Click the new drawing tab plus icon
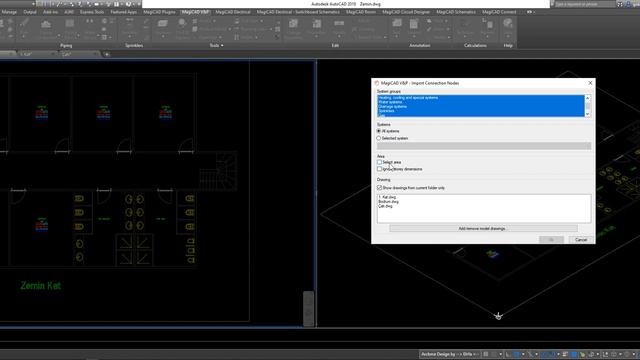 (107, 54)
